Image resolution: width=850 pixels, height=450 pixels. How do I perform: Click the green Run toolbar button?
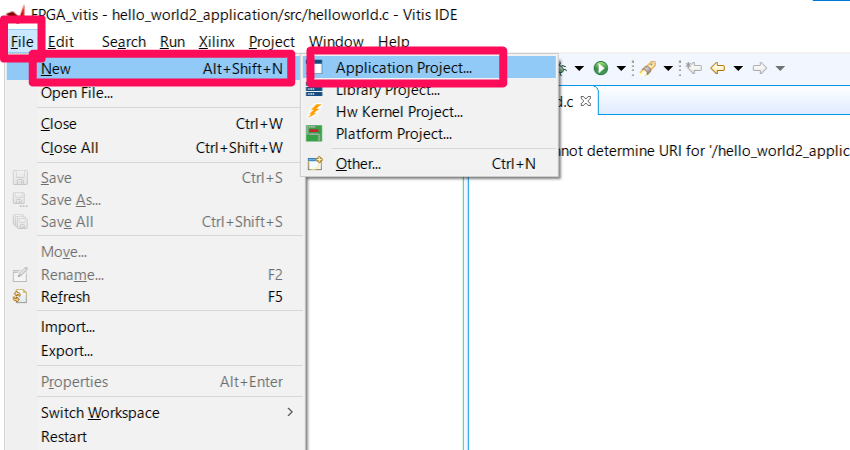pos(601,68)
